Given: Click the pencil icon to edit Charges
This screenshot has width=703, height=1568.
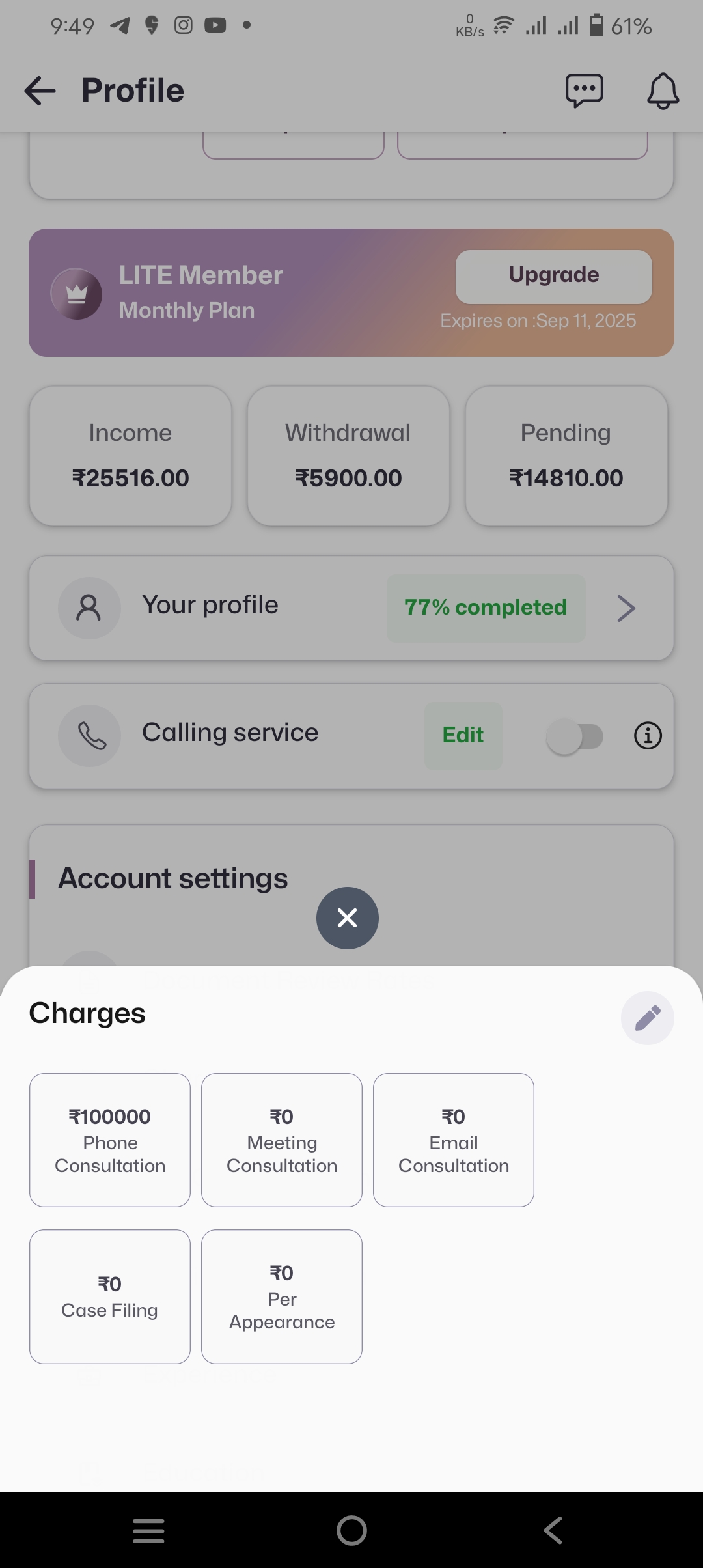Looking at the screenshot, I should (647, 1018).
